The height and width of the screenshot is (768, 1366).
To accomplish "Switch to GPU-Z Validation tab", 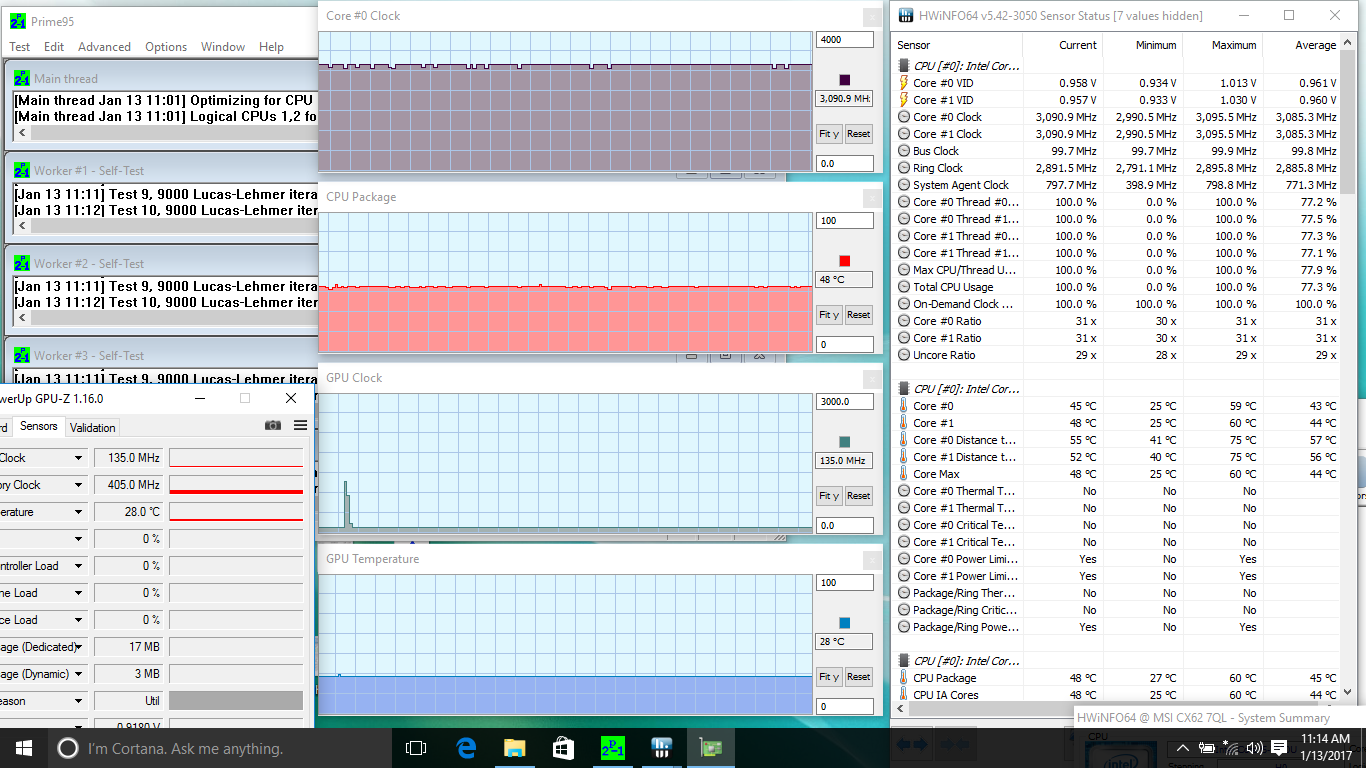I will (x=93, y=427).
